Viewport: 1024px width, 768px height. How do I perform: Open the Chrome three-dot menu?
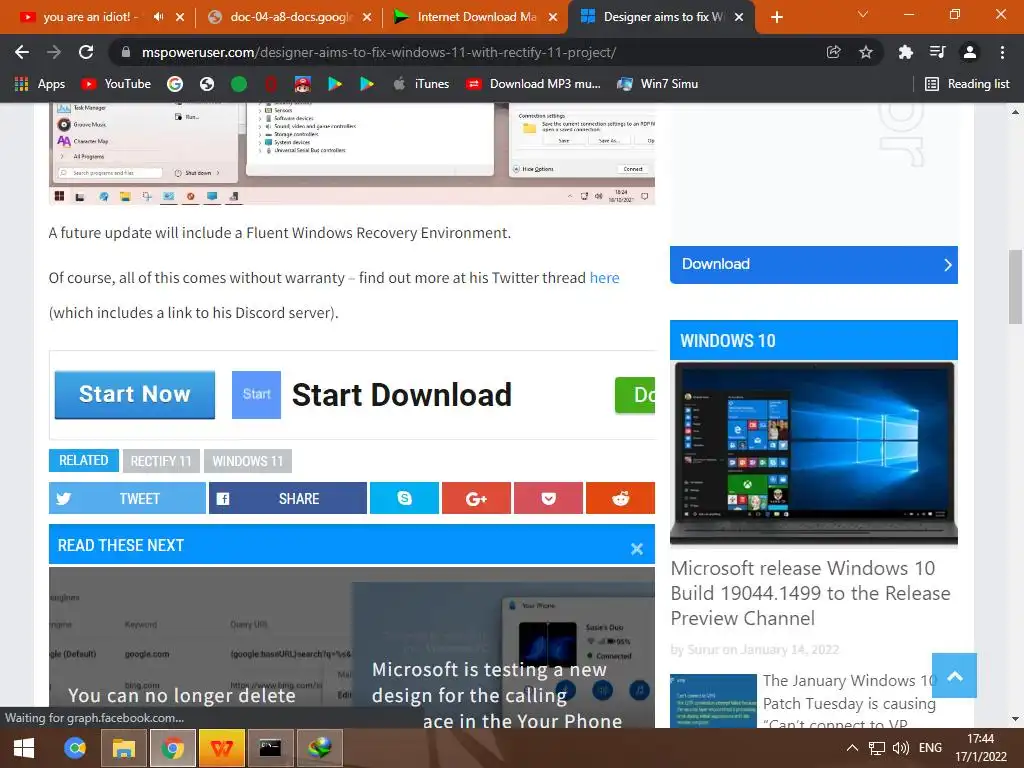pyautogui.click(x=1002, y=52)
